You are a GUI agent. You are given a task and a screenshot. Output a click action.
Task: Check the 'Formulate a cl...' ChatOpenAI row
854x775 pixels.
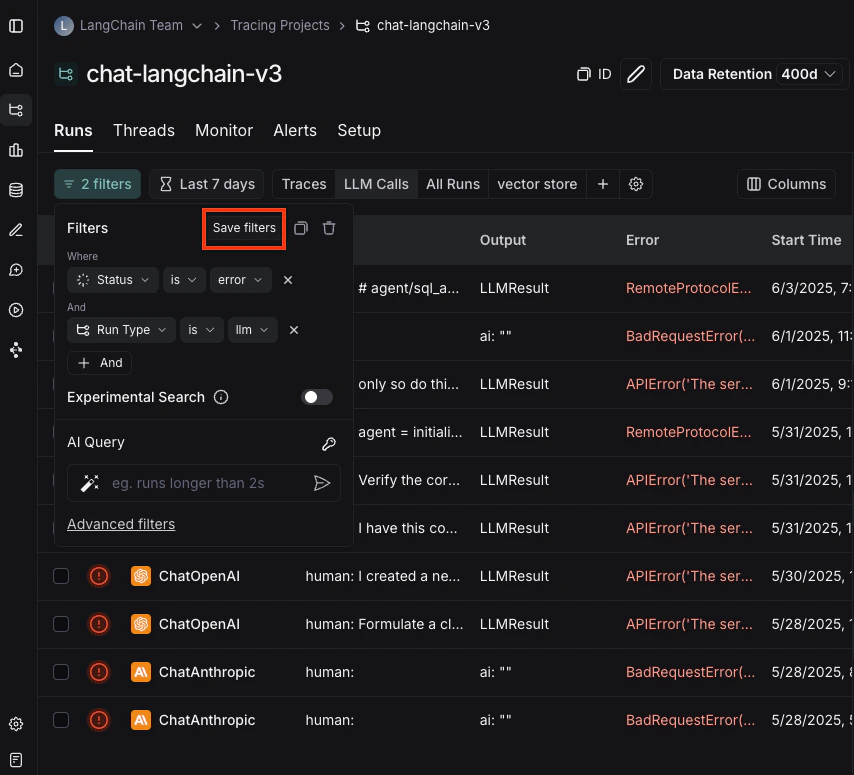(61, 624)
